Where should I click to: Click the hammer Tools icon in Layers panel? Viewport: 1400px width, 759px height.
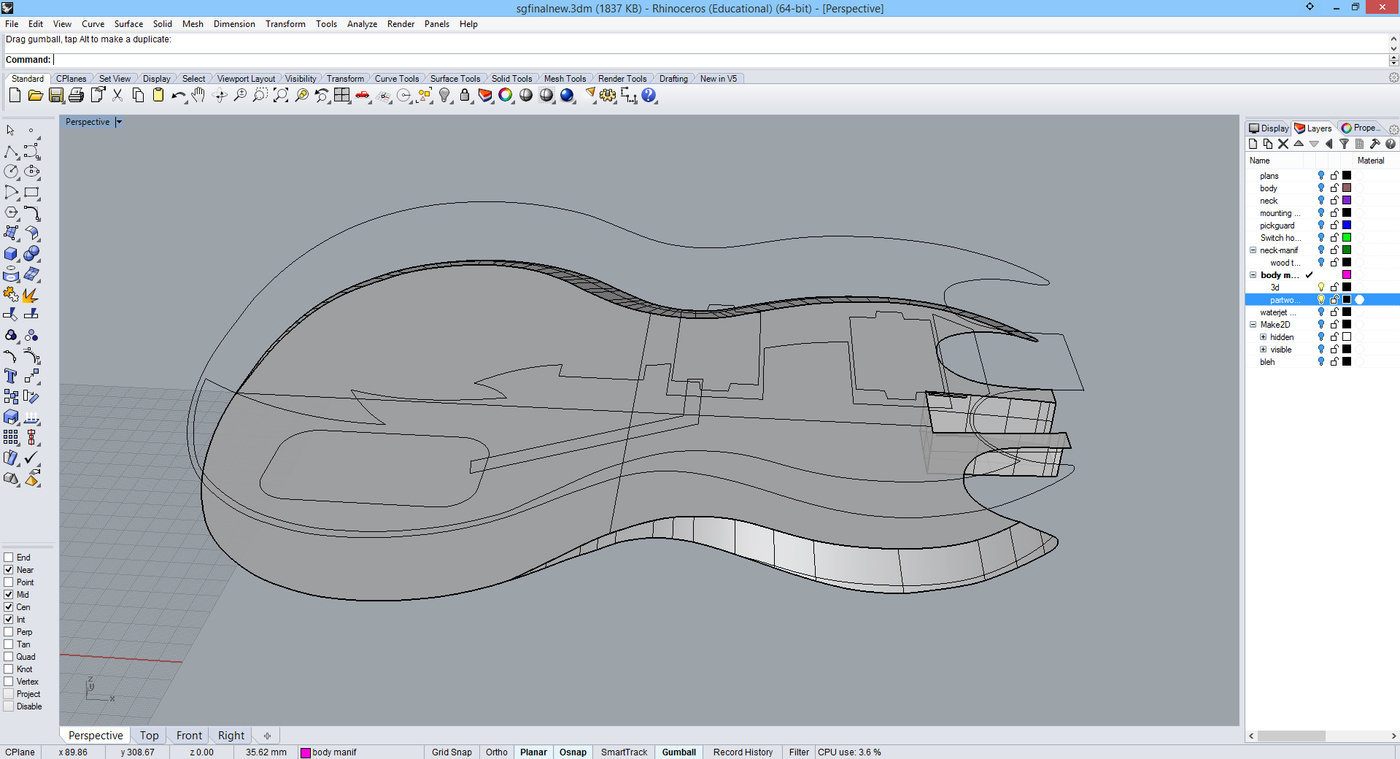pyautogui.click(x=1375, y=144)
